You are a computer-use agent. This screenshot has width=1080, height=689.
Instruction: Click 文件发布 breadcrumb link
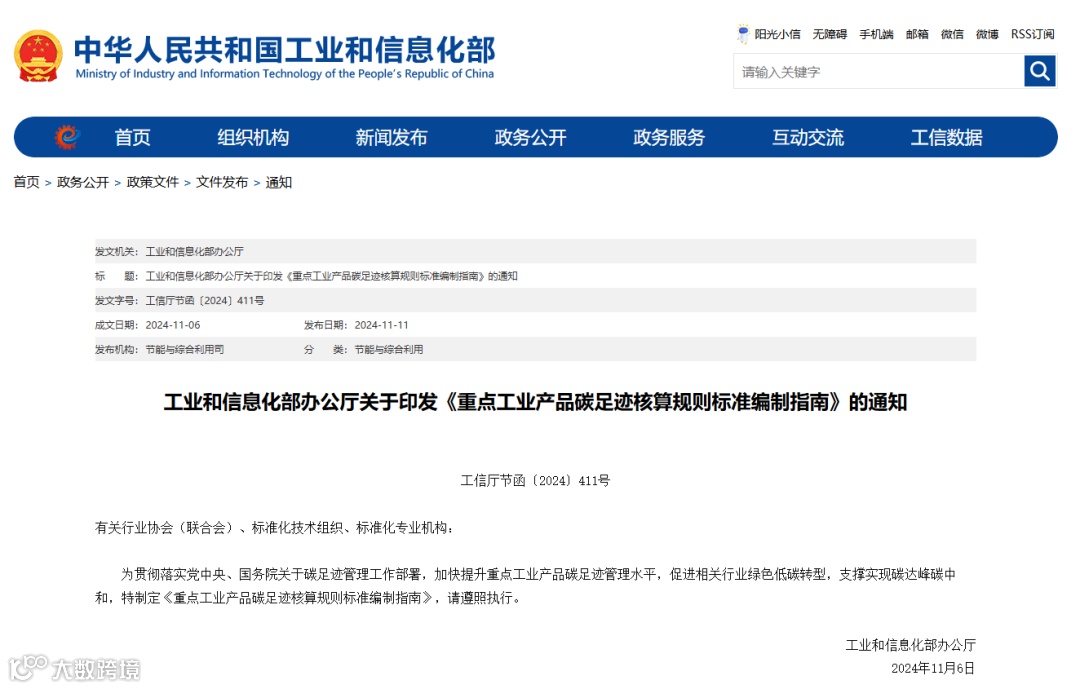click(222, 182)
